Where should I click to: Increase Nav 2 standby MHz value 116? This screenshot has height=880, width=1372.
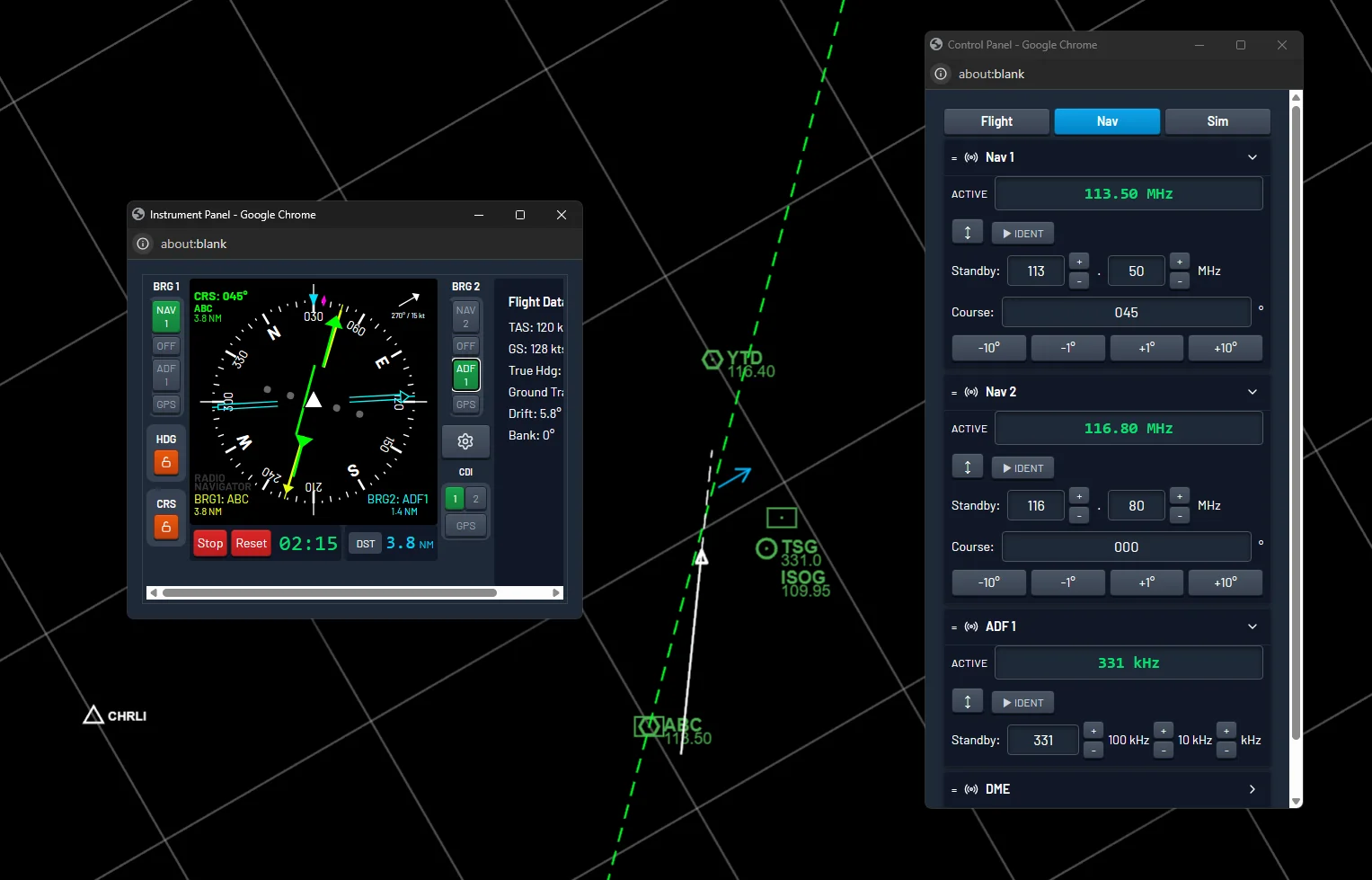[1079, 496]
